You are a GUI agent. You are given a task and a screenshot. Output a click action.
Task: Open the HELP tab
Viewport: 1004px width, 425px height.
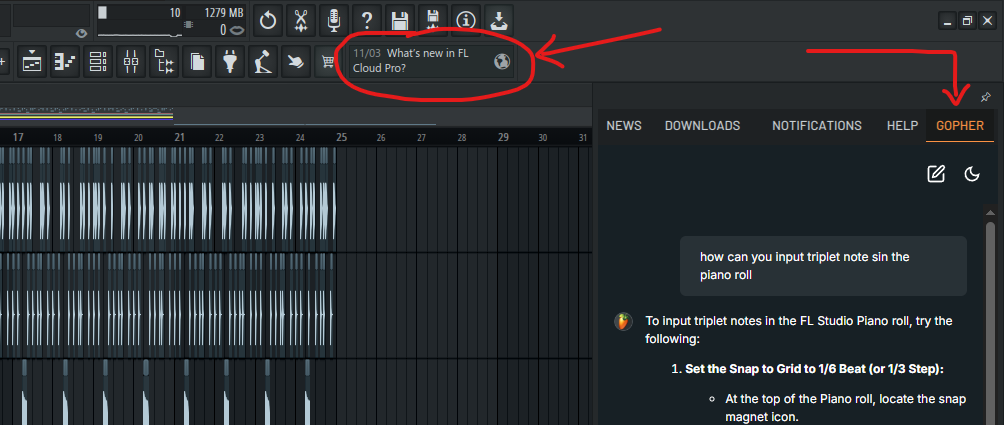click(902, 125)
